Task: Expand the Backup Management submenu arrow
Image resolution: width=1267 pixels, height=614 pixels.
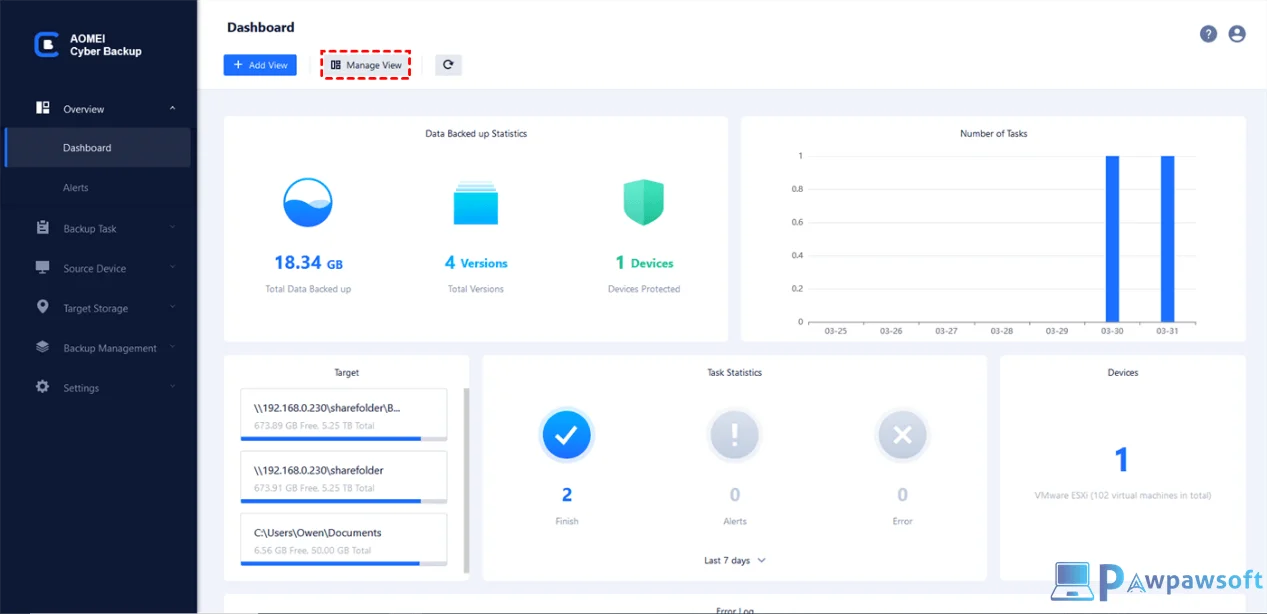Action: pyautogui.click(x=172, y=347)
